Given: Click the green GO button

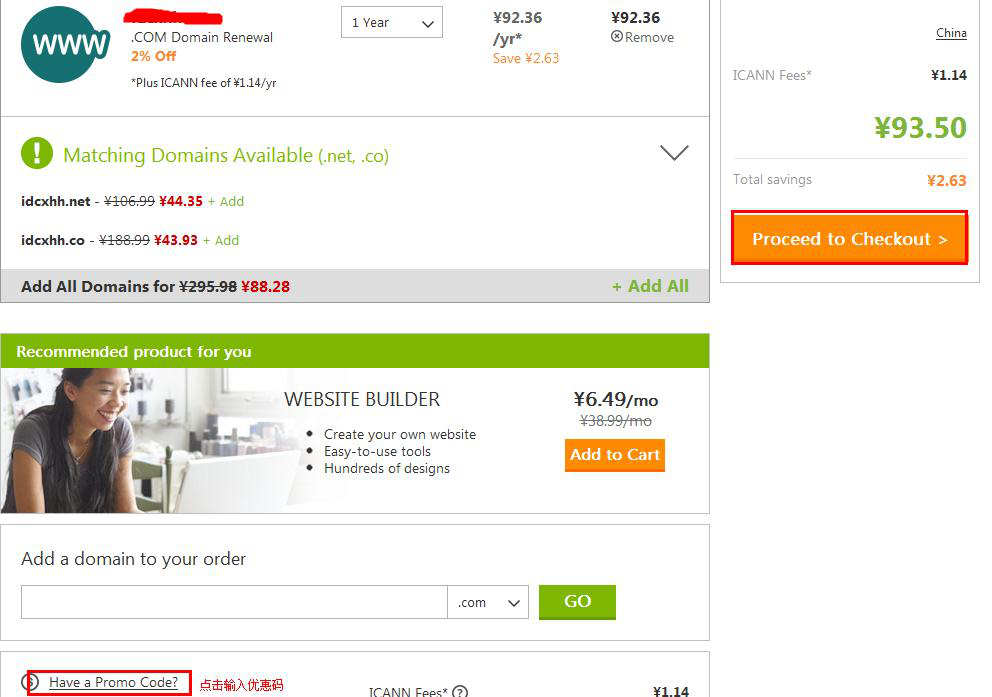Looking at the screenshot, I should [x=577, y=601].
